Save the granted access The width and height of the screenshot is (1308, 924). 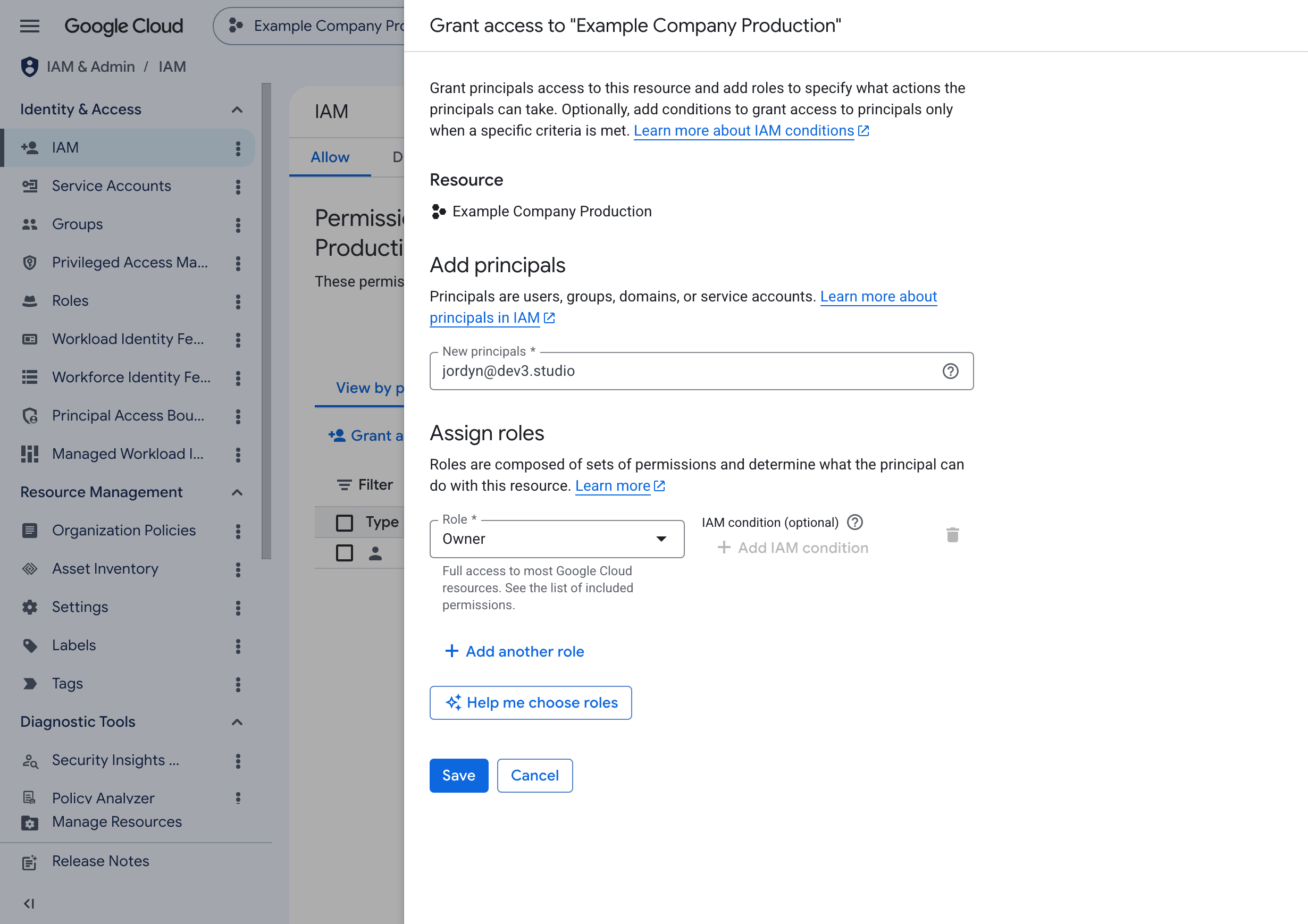[458, 775]
